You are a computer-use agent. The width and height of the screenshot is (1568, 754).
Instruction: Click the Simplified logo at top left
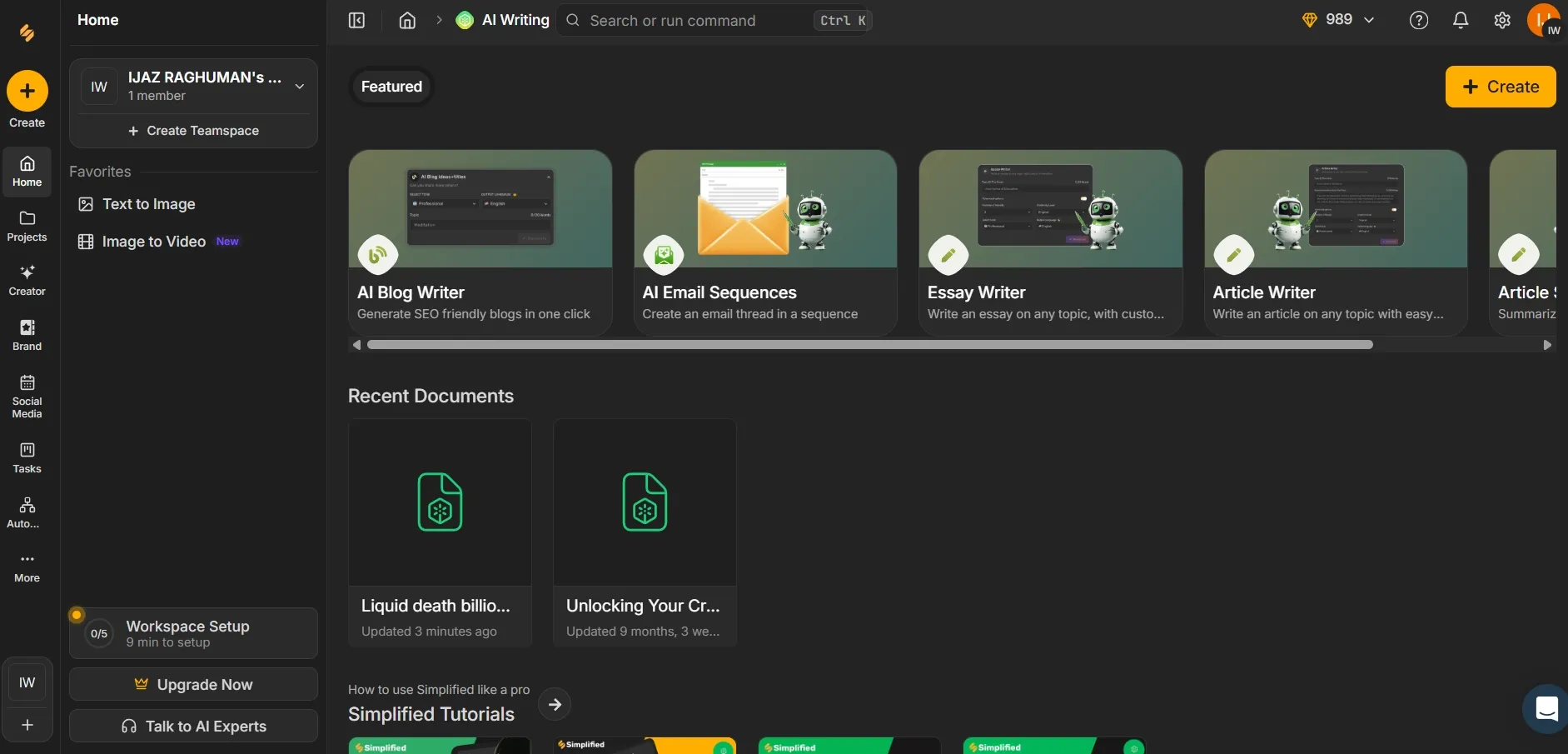[27, 32]
